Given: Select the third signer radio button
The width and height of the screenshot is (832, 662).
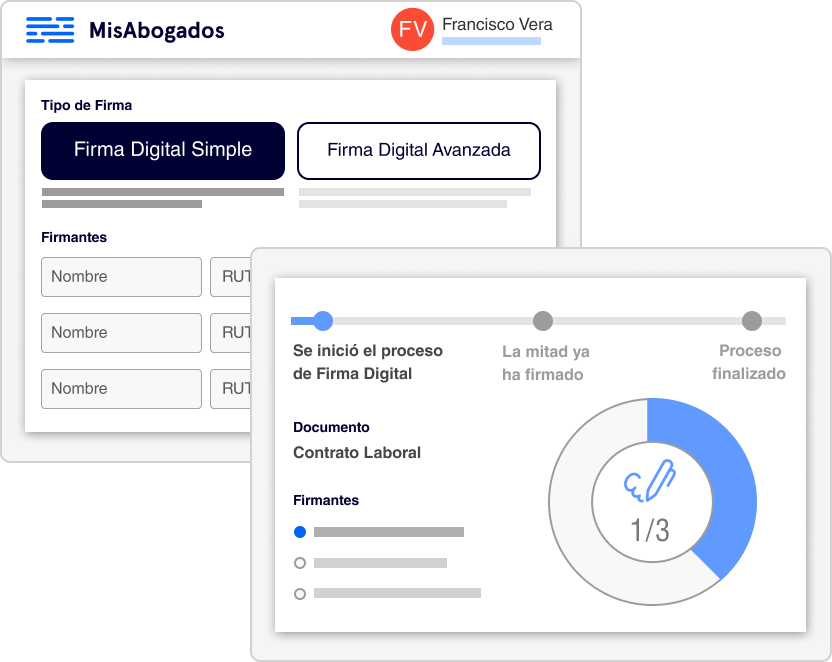Looking at the screenshot, I should click(x=300, y=594).
